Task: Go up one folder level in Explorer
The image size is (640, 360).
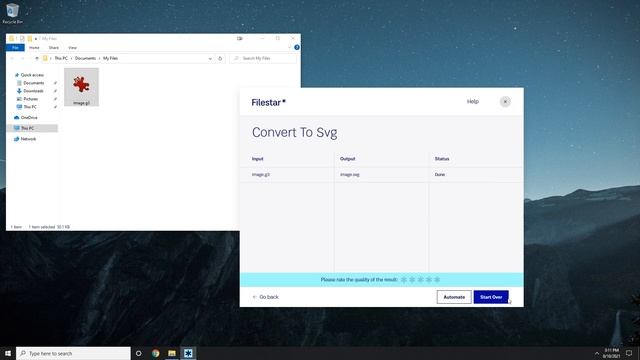Action: [37, 58]
